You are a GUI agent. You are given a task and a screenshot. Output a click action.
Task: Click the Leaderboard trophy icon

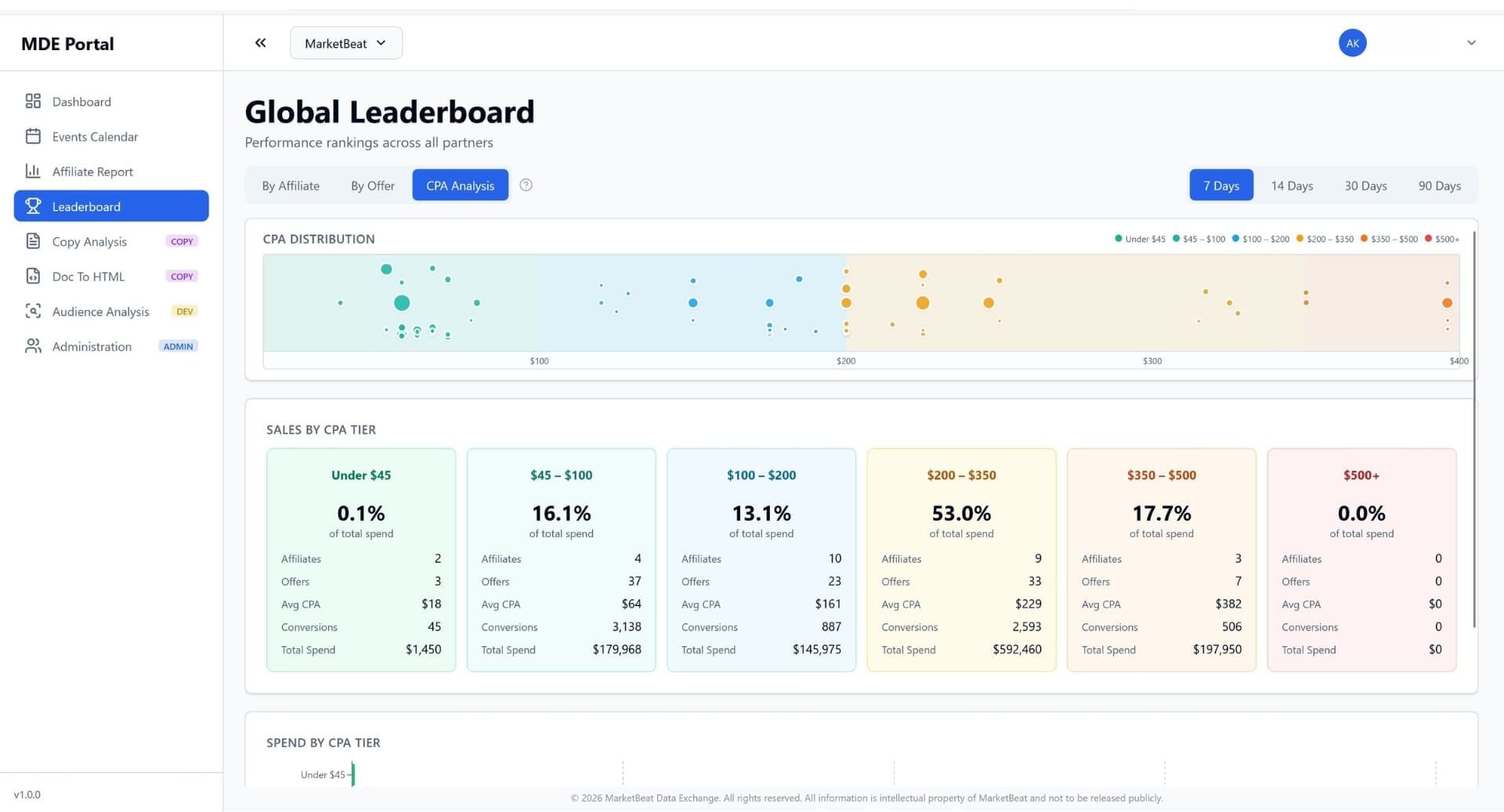point(33,206)
